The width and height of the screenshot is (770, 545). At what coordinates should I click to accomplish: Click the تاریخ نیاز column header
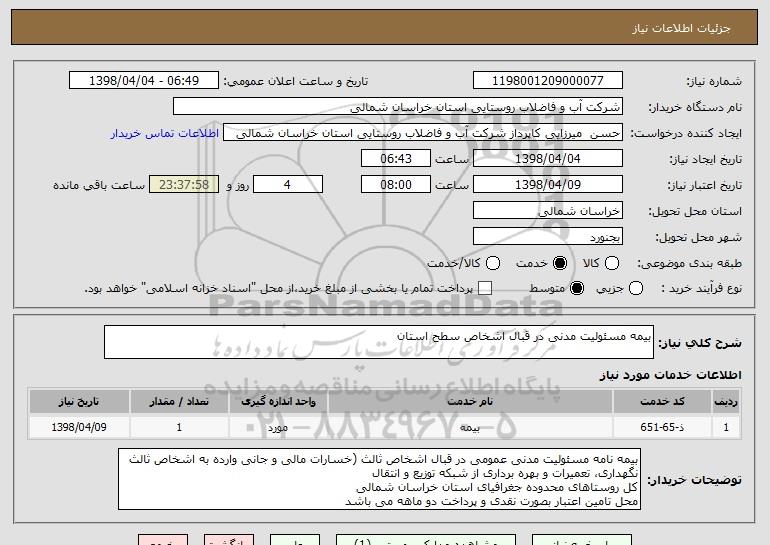79,402
